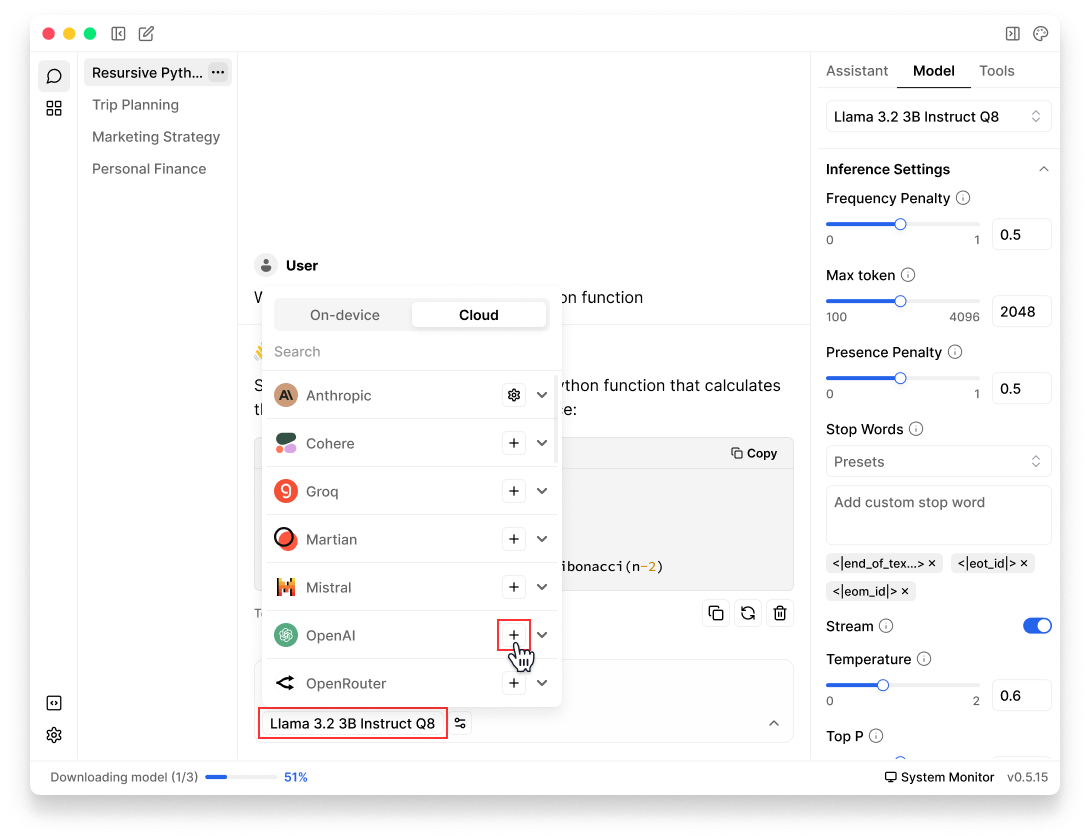1090x840 pixels.
Task: Add API key for Cohere with plus
Action: click(x=514, y=443)
